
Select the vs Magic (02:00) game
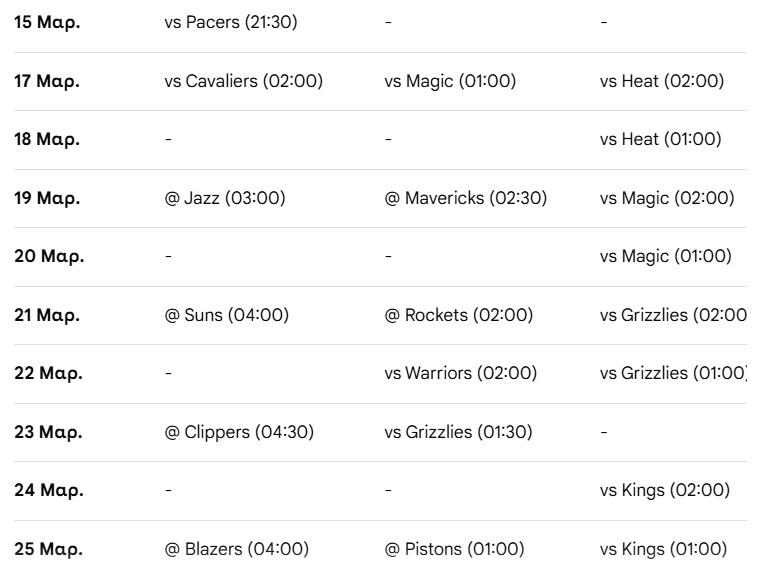point(667,198)
